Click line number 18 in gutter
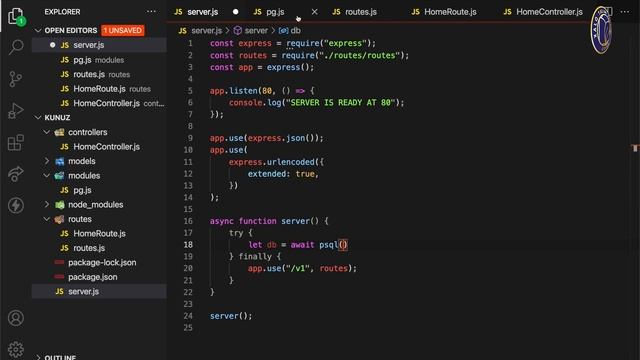 [x=188, y=244]
